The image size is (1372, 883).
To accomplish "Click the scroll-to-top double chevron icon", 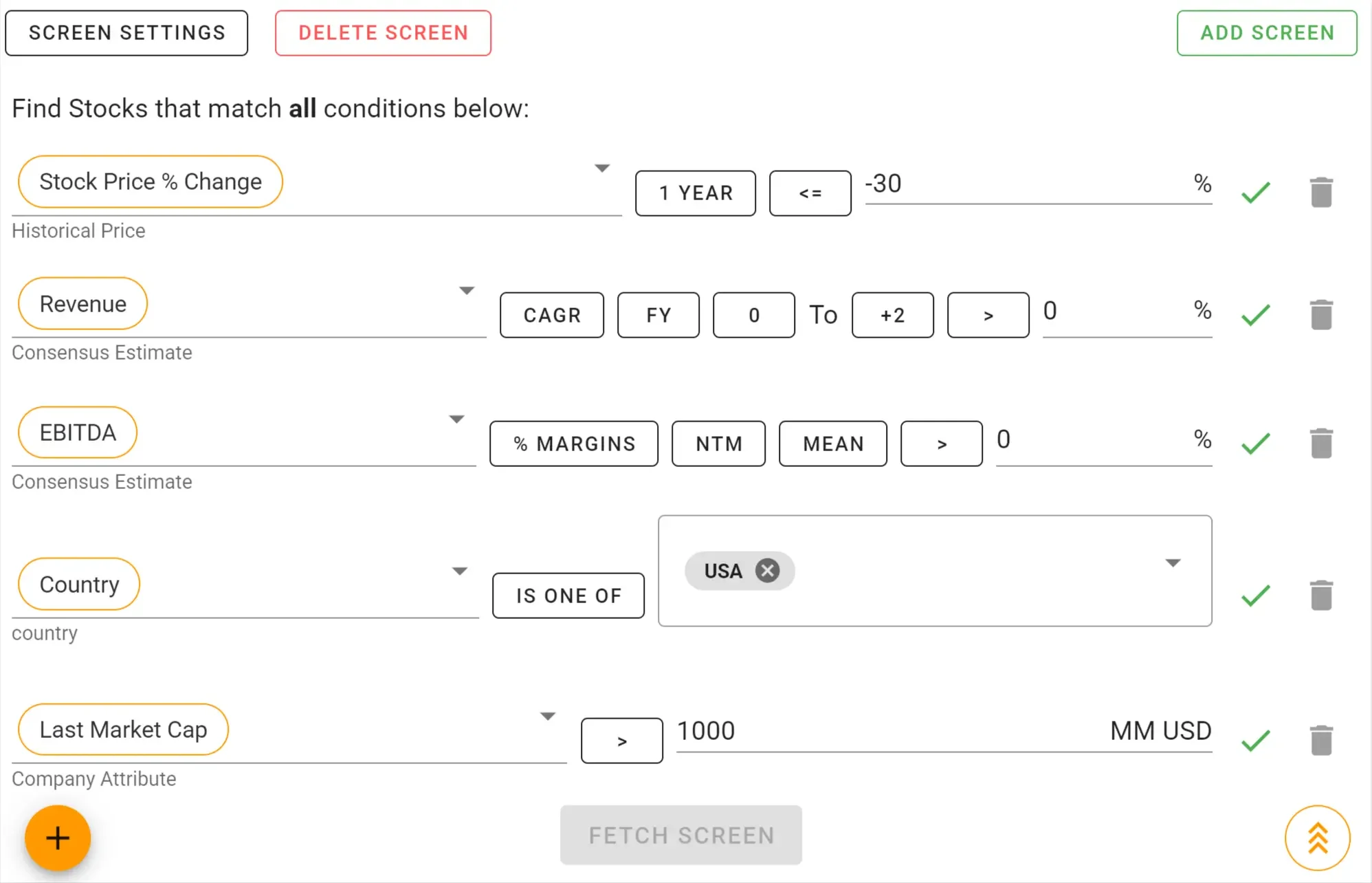I will 1317,838.
